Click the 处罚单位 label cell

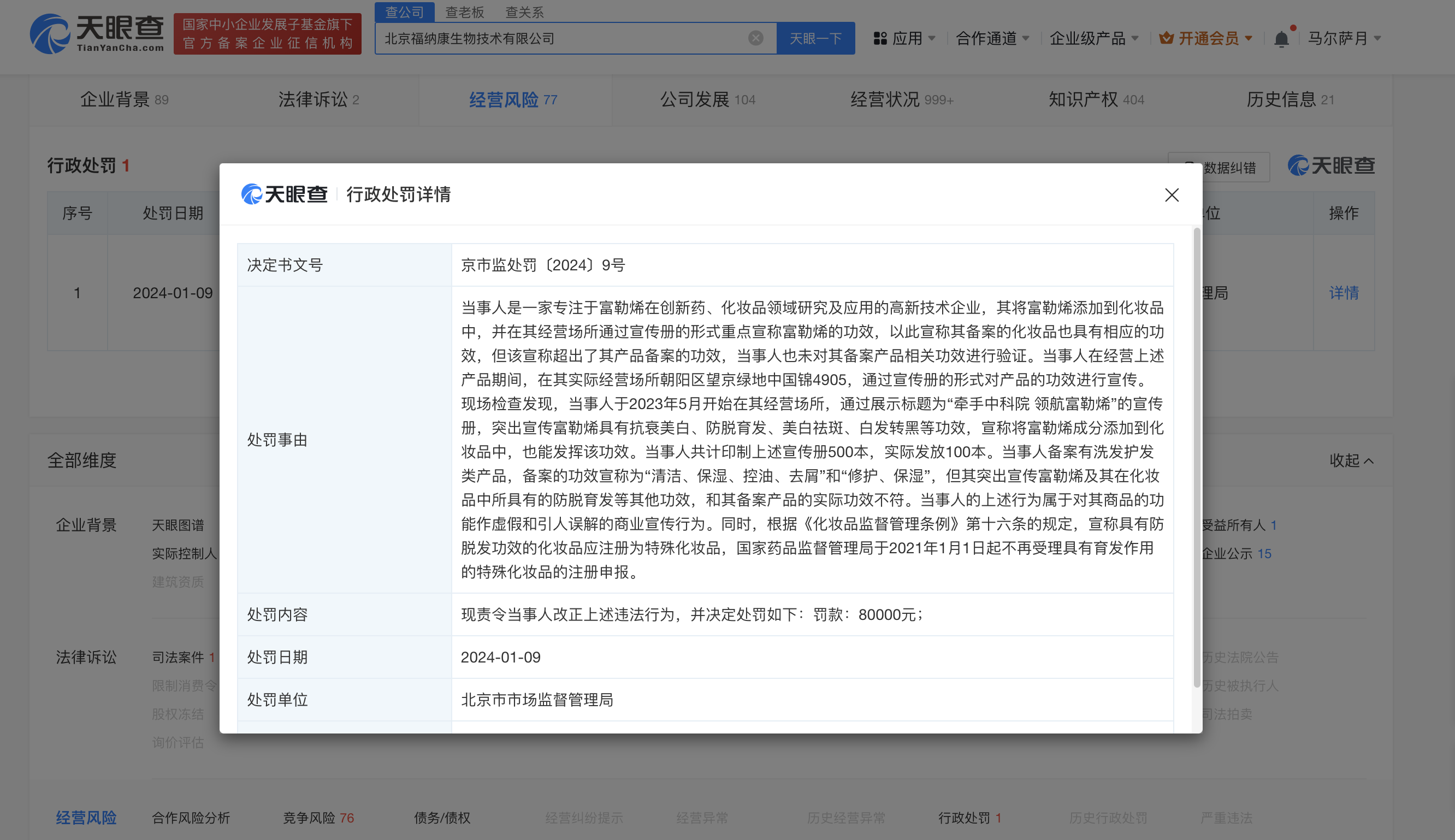[x=345, y=700]
